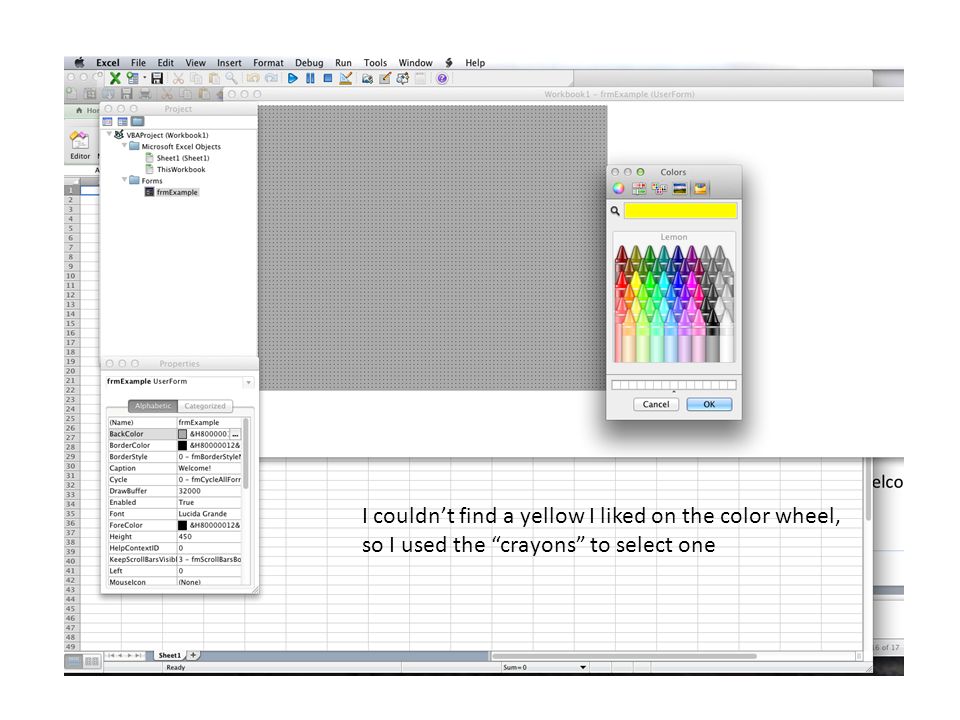Image resolution: width=960 pixels, height=720 pixels.
Task: Click the Insert UserForm toolbar icon
Action: [x=132, y=78]
